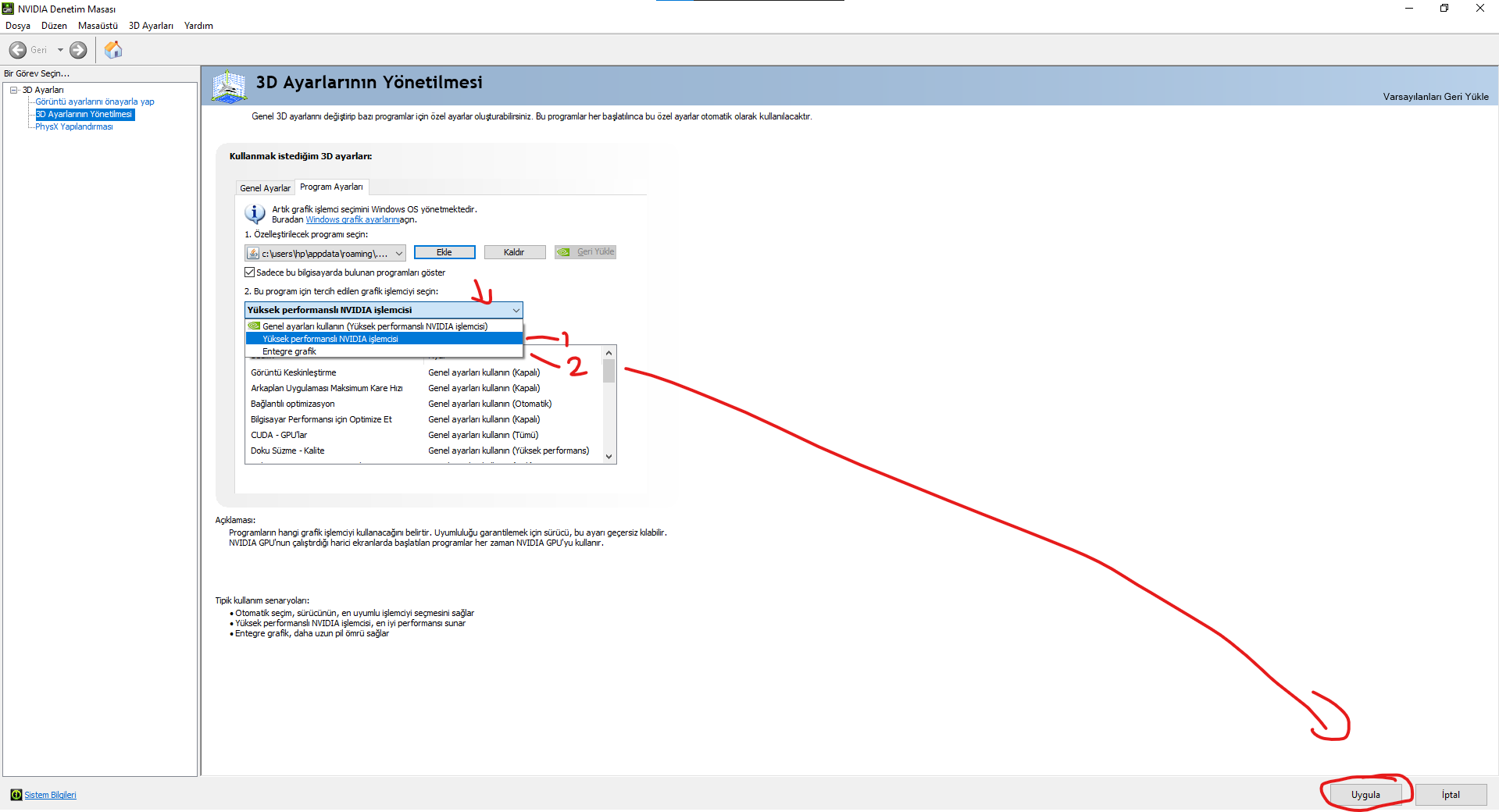Open the home page icon in toolbar
This screenshot has width=1499, height=812.
coord(113,50)
